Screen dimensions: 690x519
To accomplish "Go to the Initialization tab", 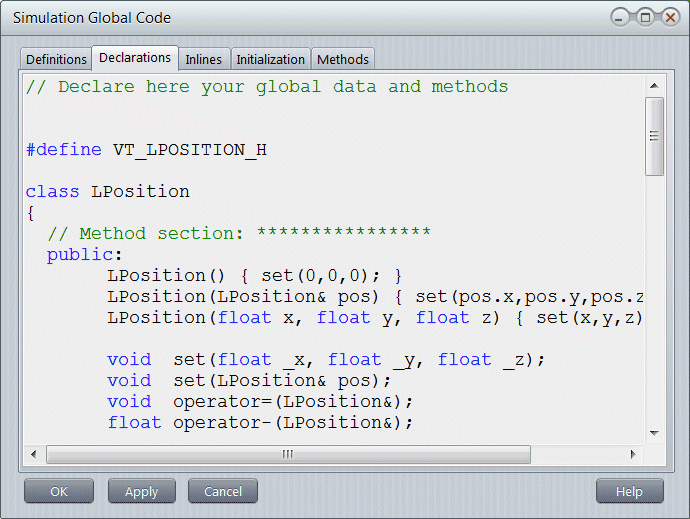I will coord(271,60).
